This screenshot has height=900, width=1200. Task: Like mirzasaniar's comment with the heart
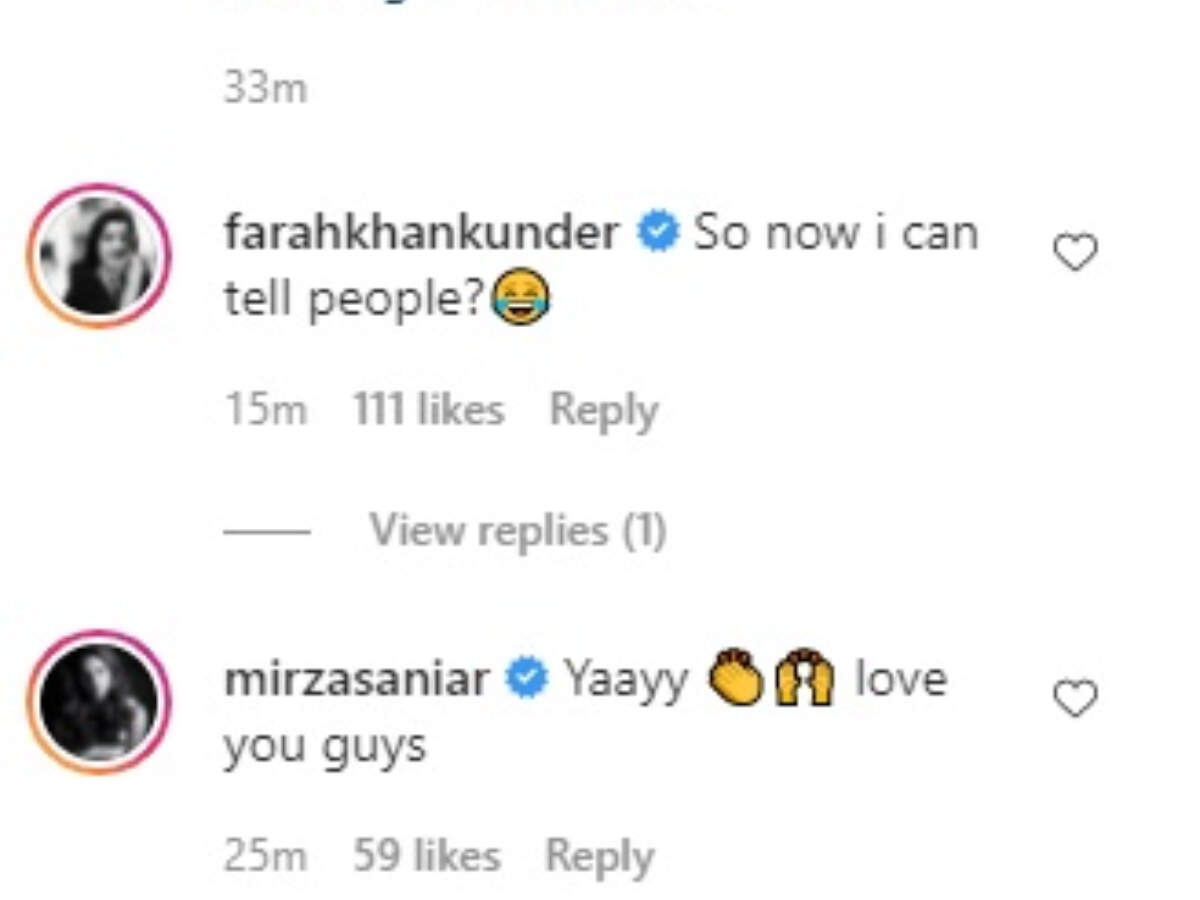(x=1076, y=698)
